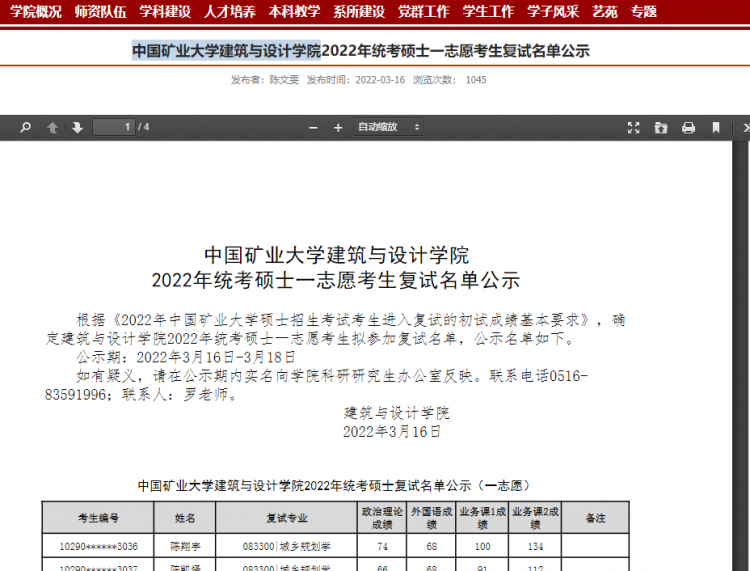The image size is (750, 571).
Task: Switch PDF viewer to presentation mode
Action: [634, 127]
